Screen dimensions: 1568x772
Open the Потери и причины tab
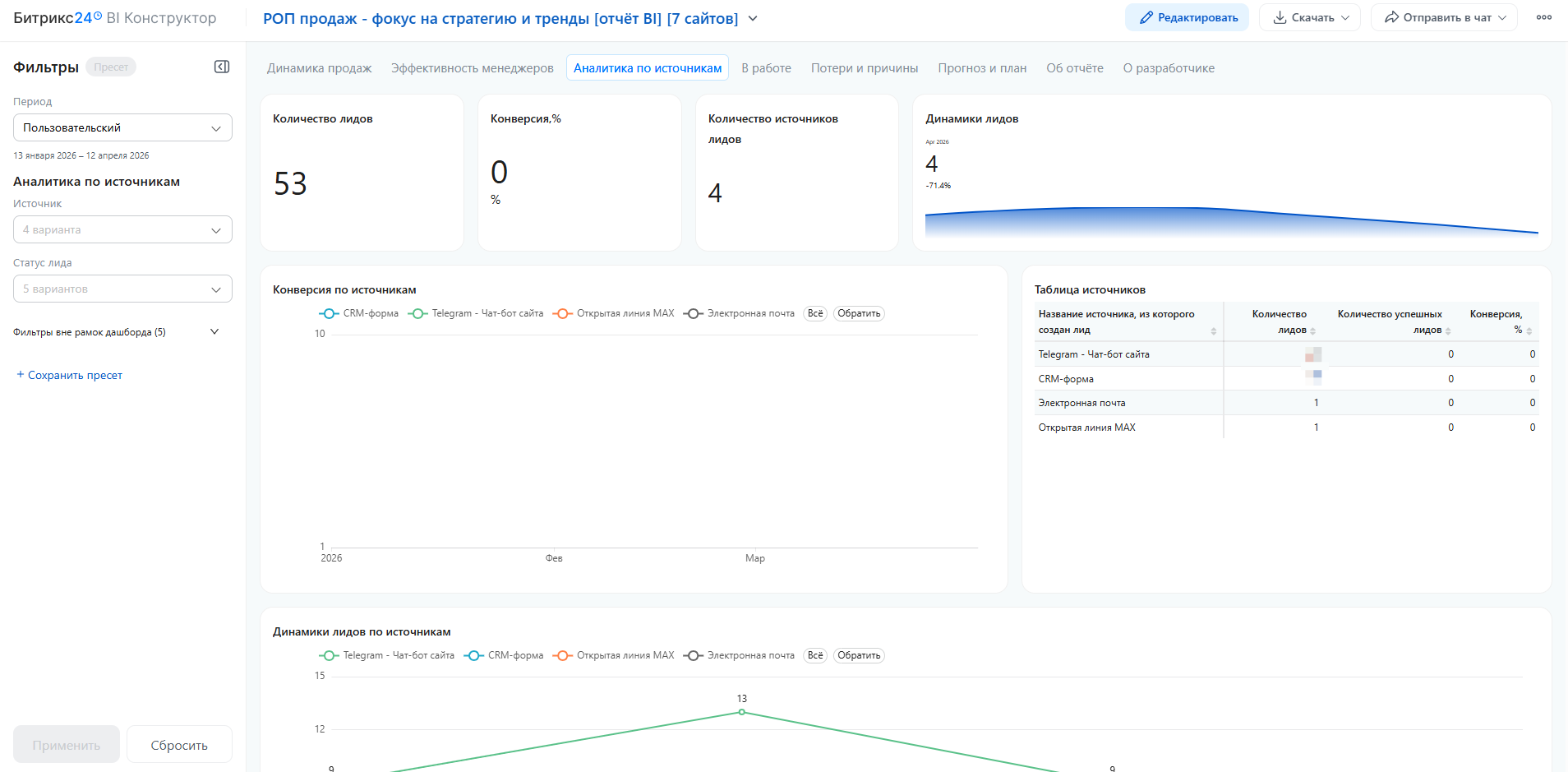point(865,68)
